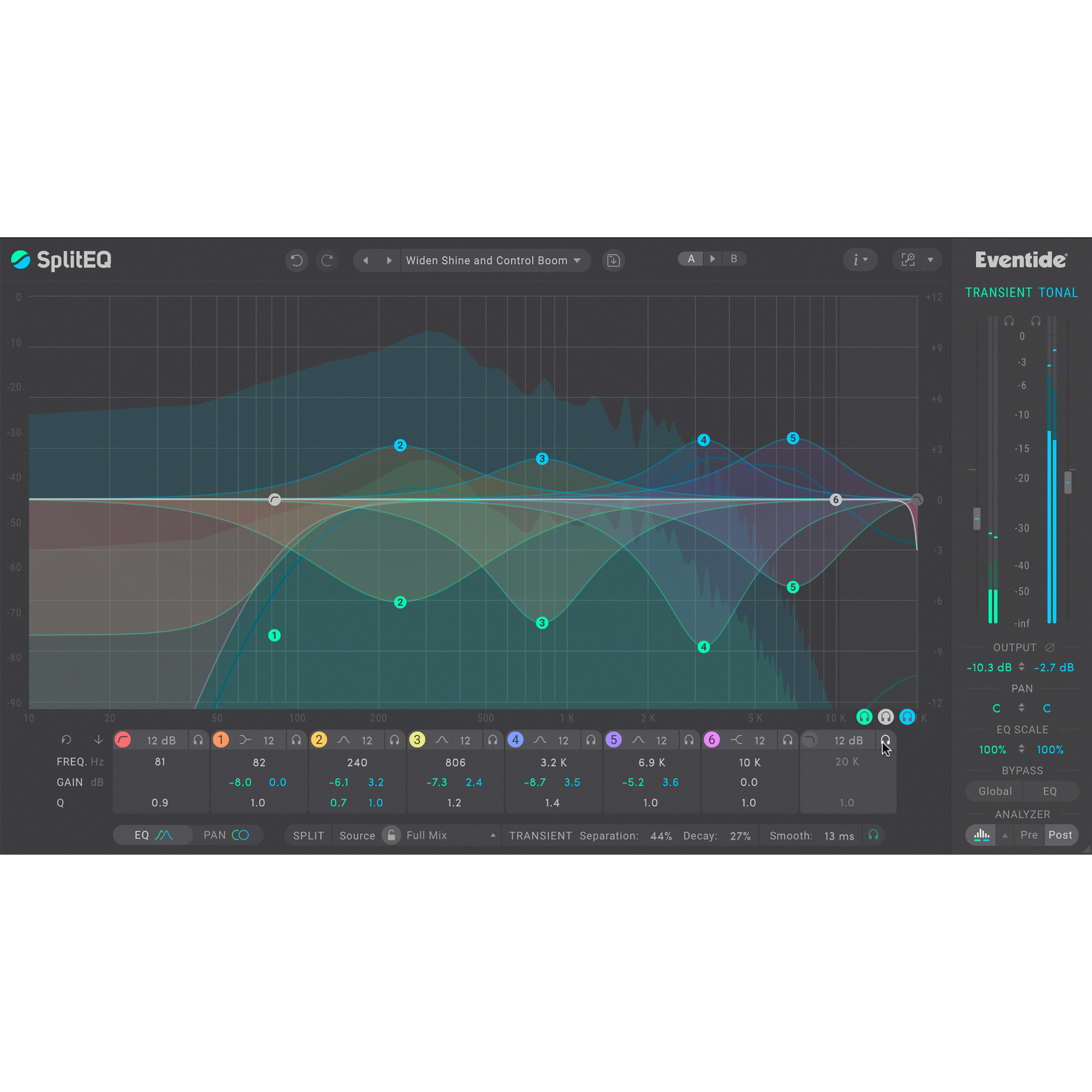Click the view scaling icon
Viewport: 1092px width, 1092px height.
(x=909, y=259)
